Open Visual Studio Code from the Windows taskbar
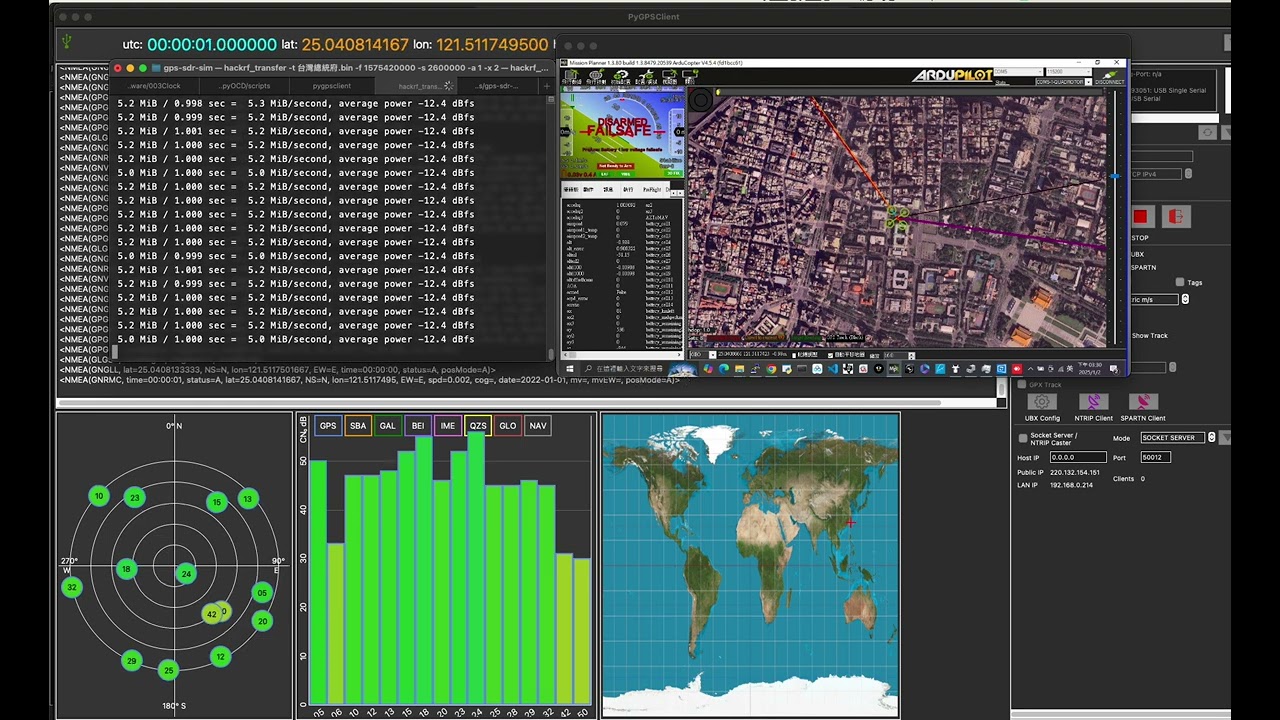The height and width of the screenshot is (720, 1280). [832, 369]
